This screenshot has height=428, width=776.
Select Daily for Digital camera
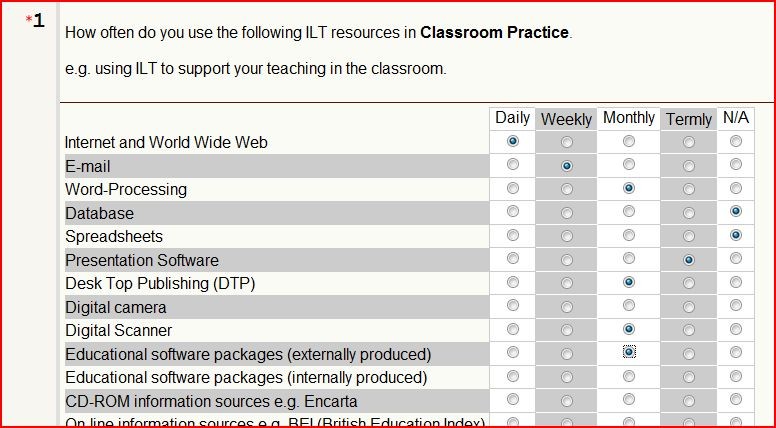coord(513,305)
